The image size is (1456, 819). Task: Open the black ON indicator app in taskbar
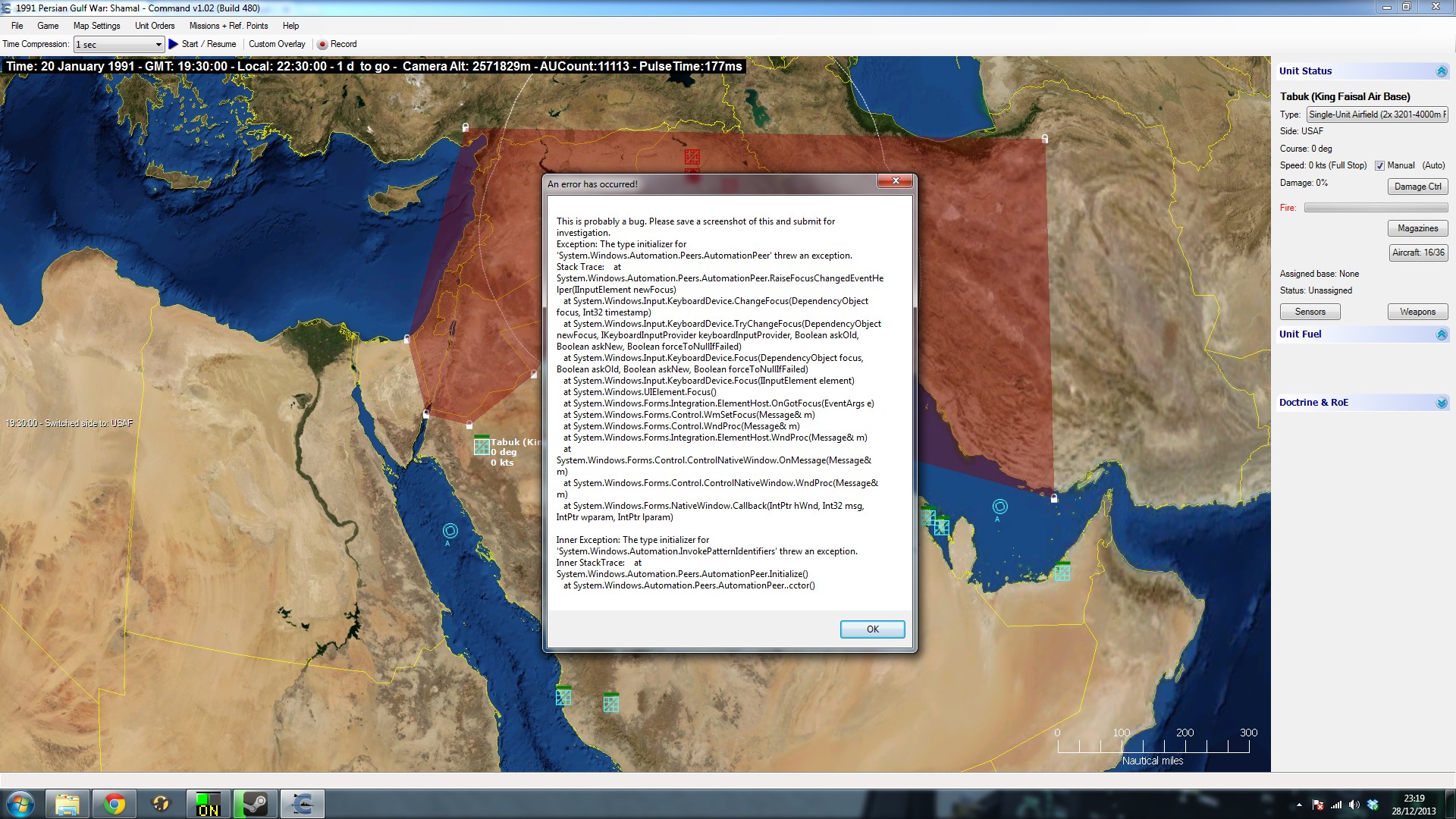pyautogui.click(x=208, y=804)
